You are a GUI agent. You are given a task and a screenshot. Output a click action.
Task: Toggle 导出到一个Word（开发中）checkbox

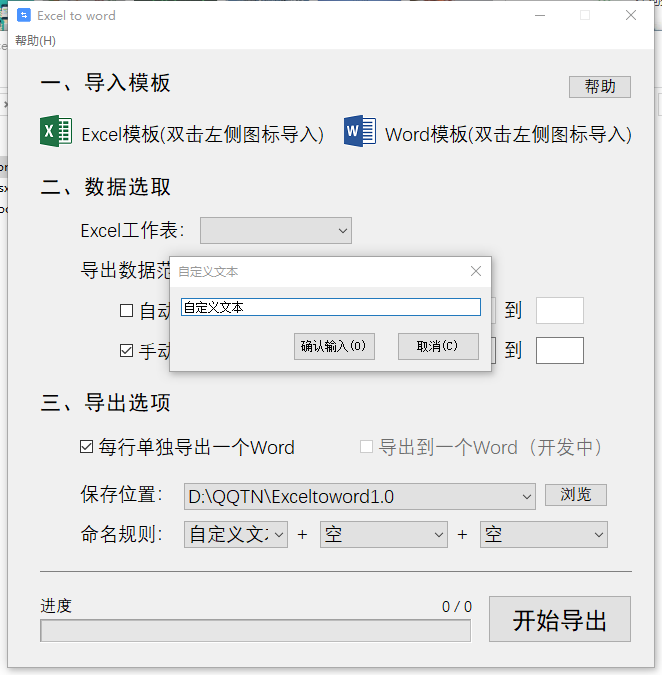(366, 446)
